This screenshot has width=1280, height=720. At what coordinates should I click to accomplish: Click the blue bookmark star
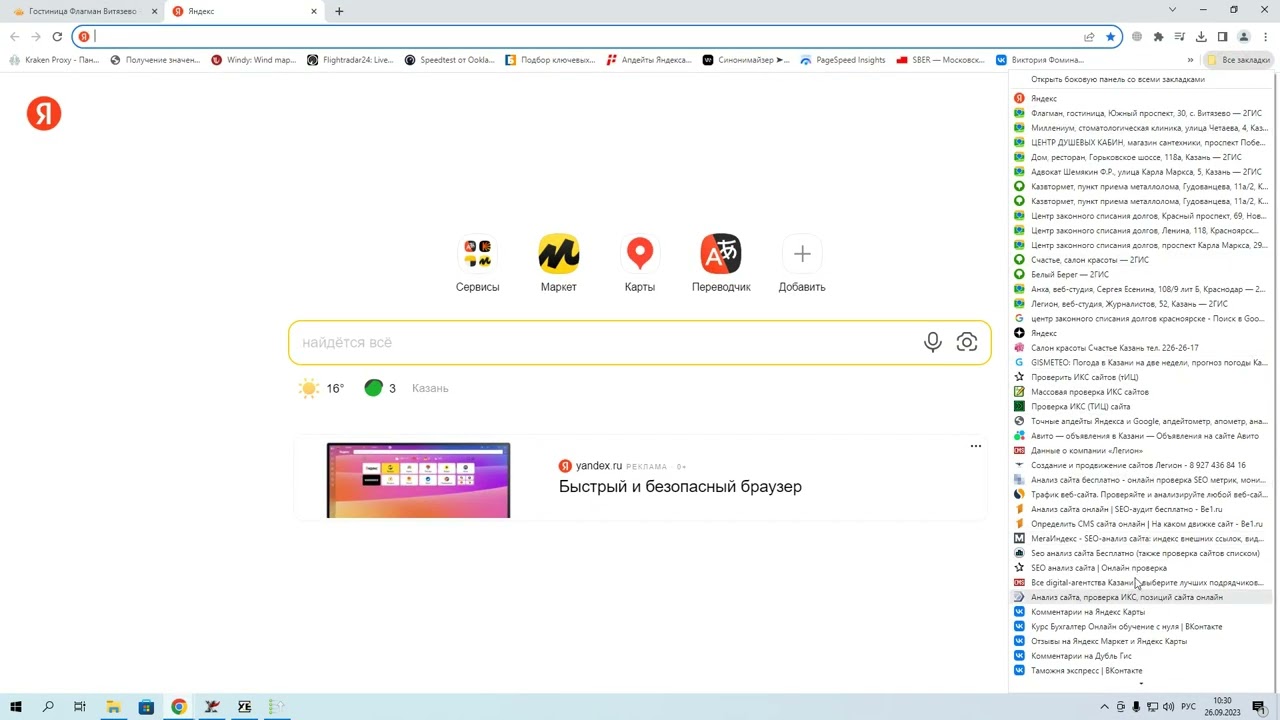click(1110, 37)
